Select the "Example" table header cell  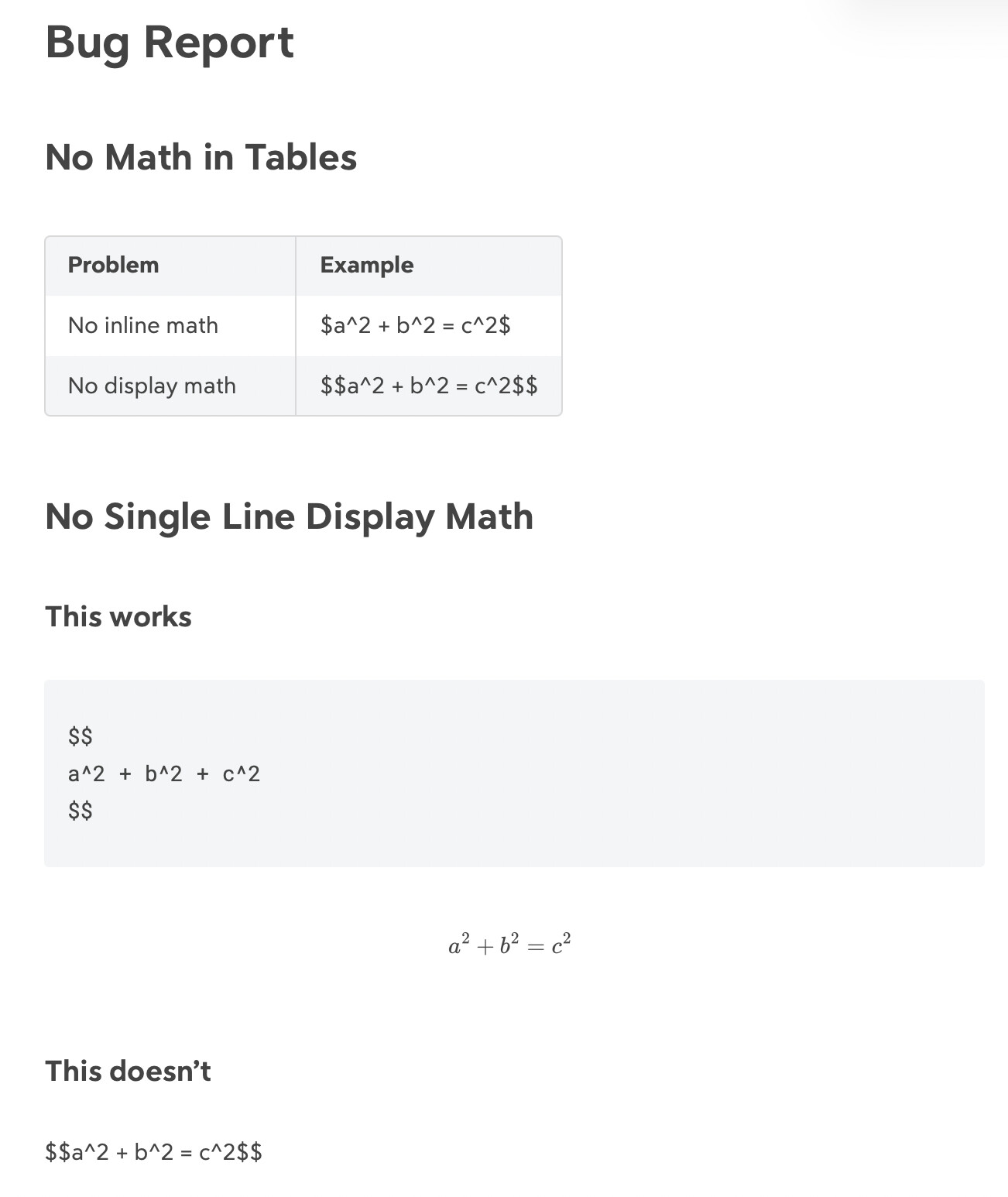[366, 265]
